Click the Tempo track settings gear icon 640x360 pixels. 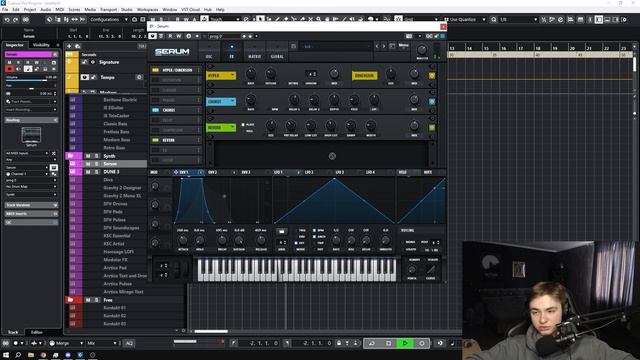139,77
